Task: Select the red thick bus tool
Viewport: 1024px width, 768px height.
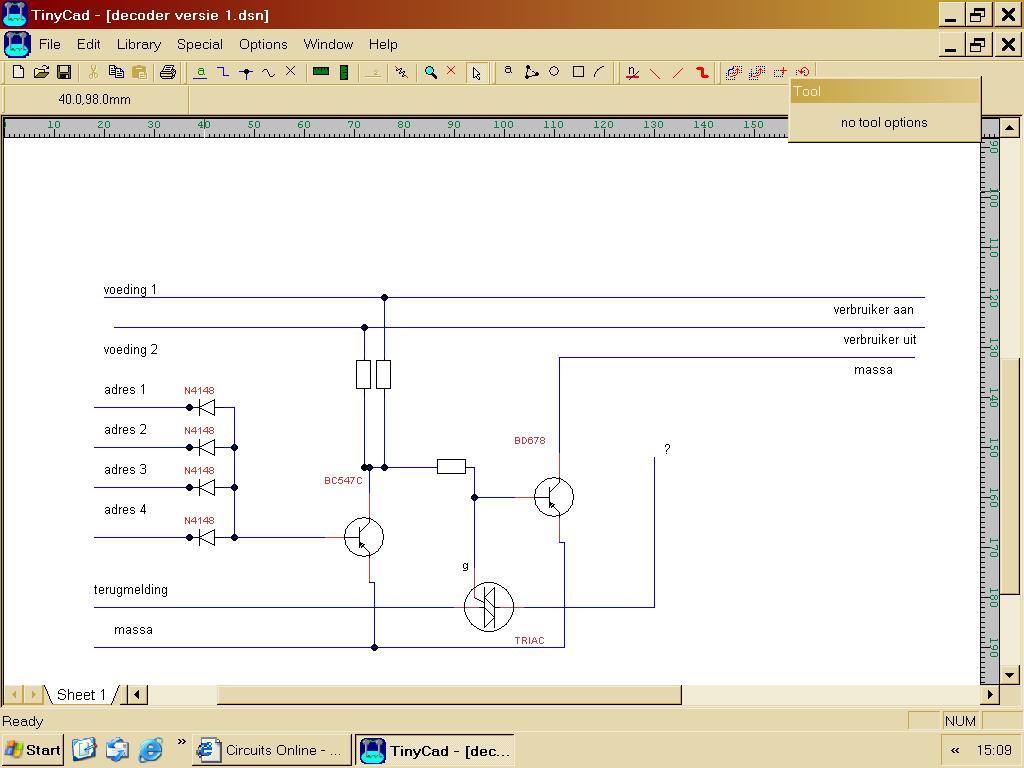Action: [x=702, y=72]
